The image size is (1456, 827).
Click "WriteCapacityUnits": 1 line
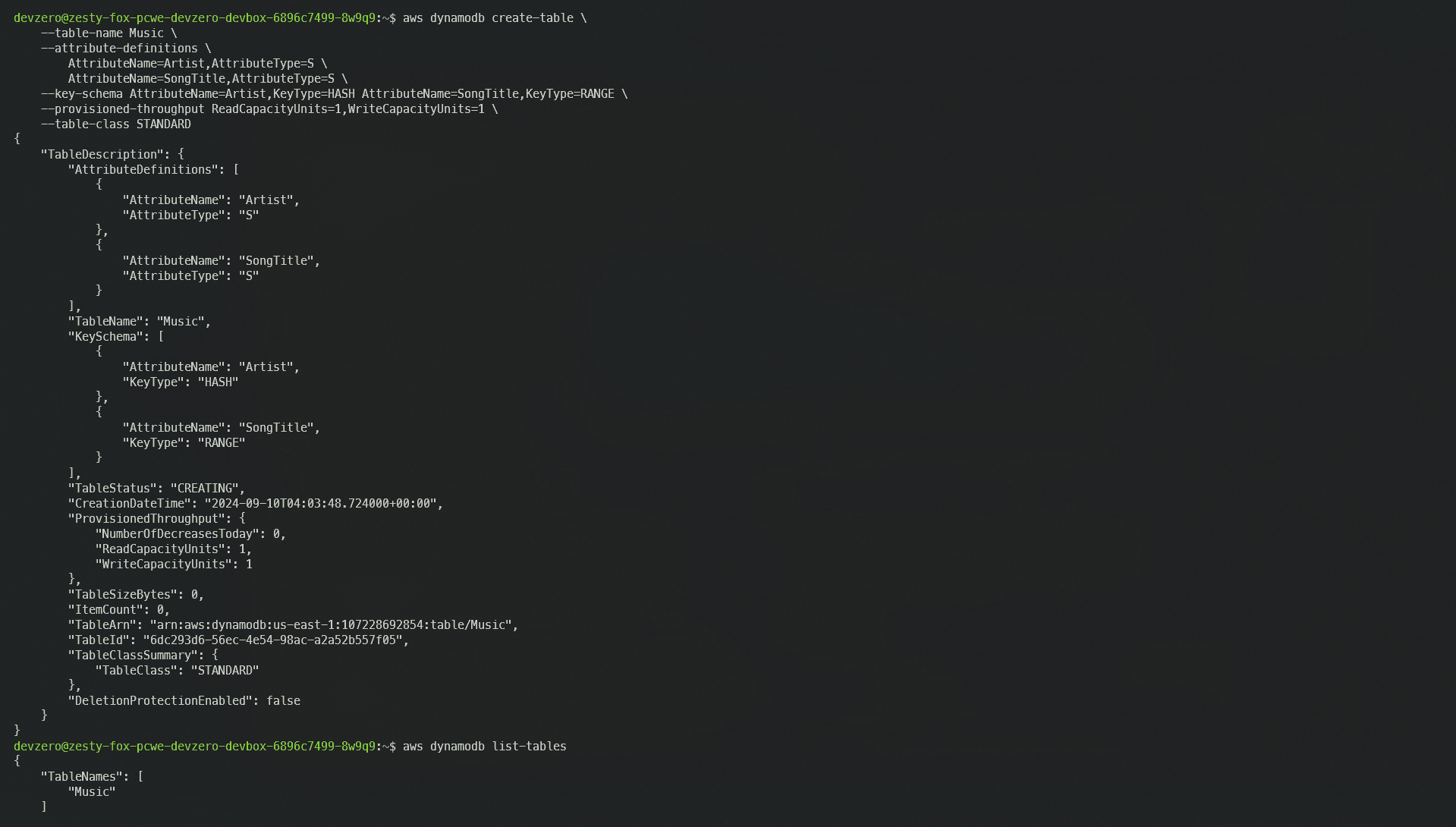click(x=174, y=564)
